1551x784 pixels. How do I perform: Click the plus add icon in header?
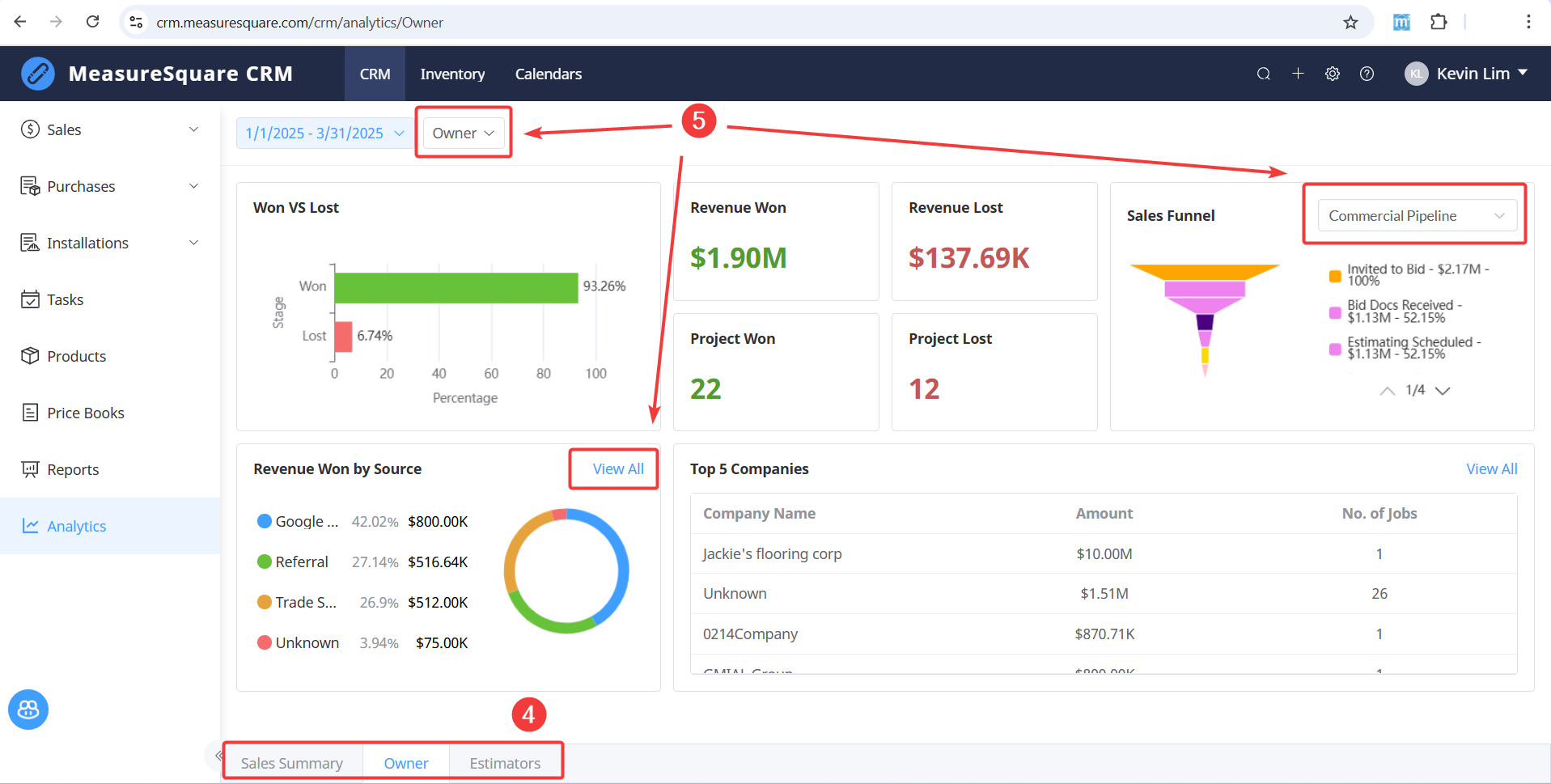[x=1298, y=74]
